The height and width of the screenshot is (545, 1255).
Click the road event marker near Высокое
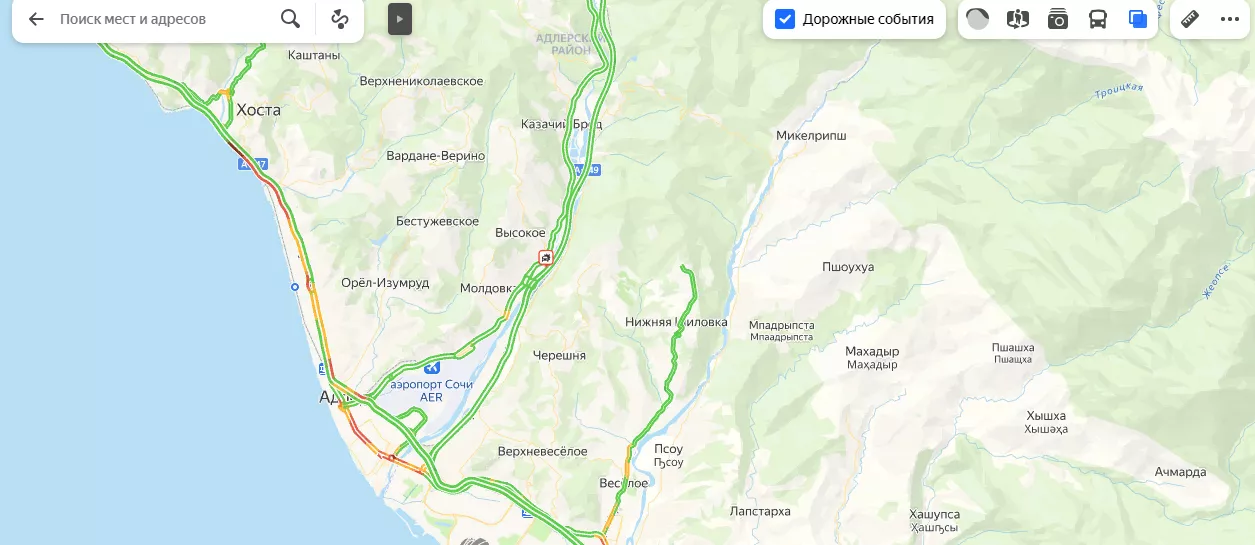545,257
